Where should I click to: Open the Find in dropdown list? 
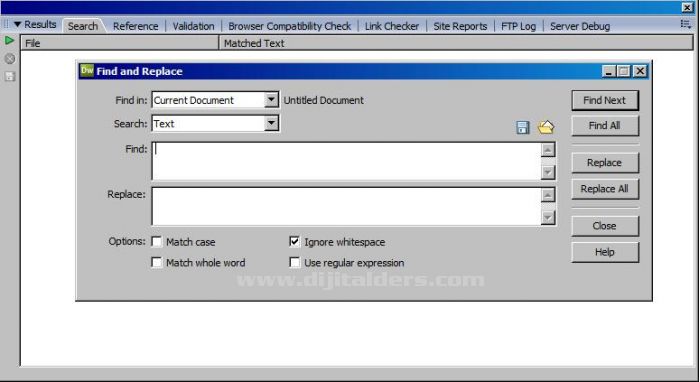(x=271, y=100)
